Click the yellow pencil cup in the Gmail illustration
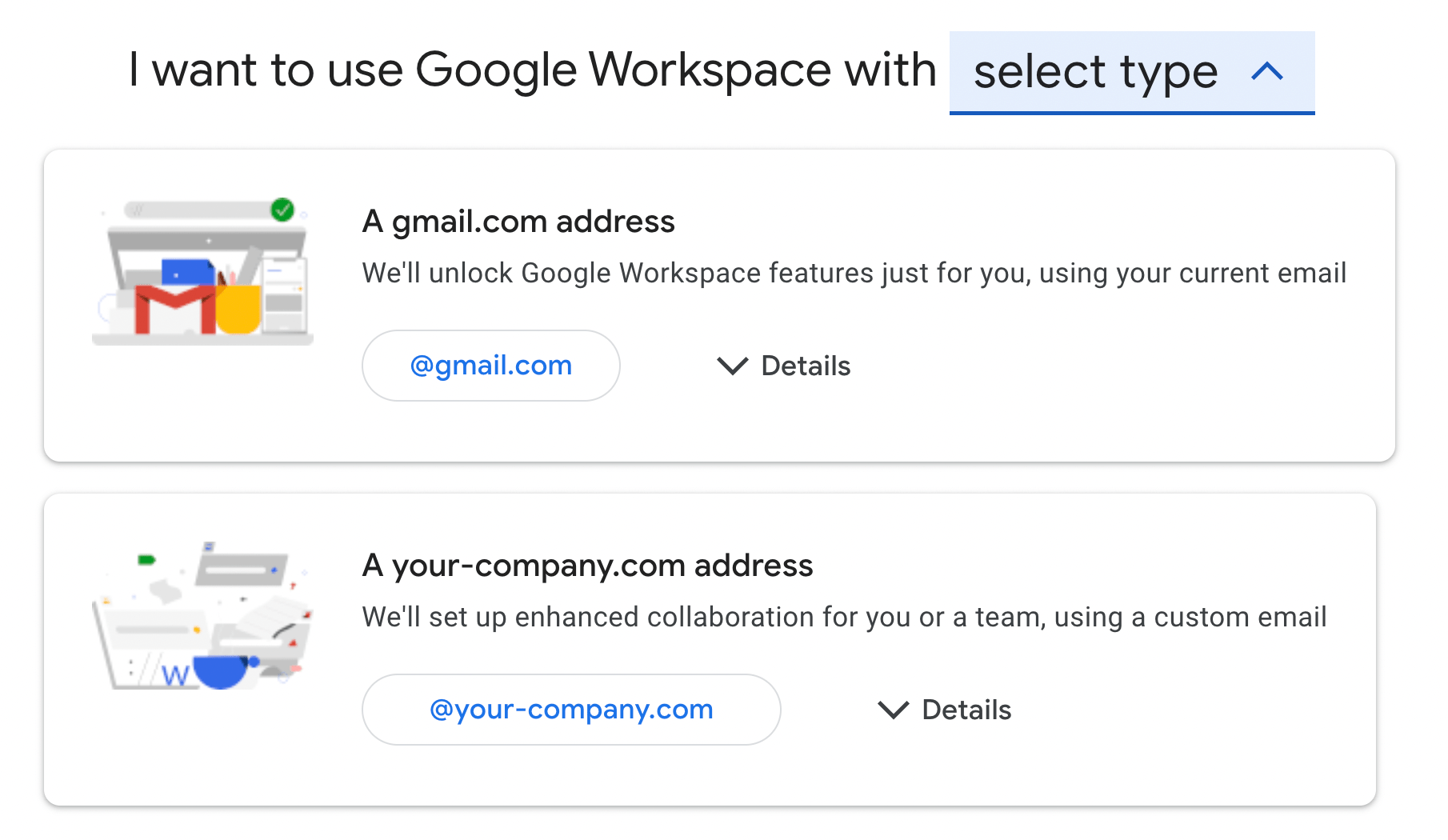 pyautogui.click(x=239, y=310)
